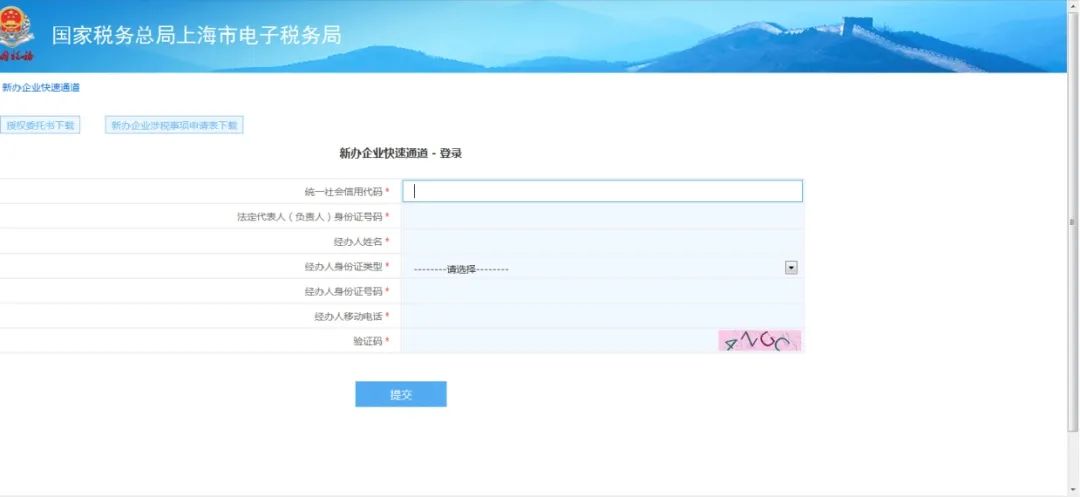Click the tax bureau emblem logo
1080x497 pixels.
point(16,34)
